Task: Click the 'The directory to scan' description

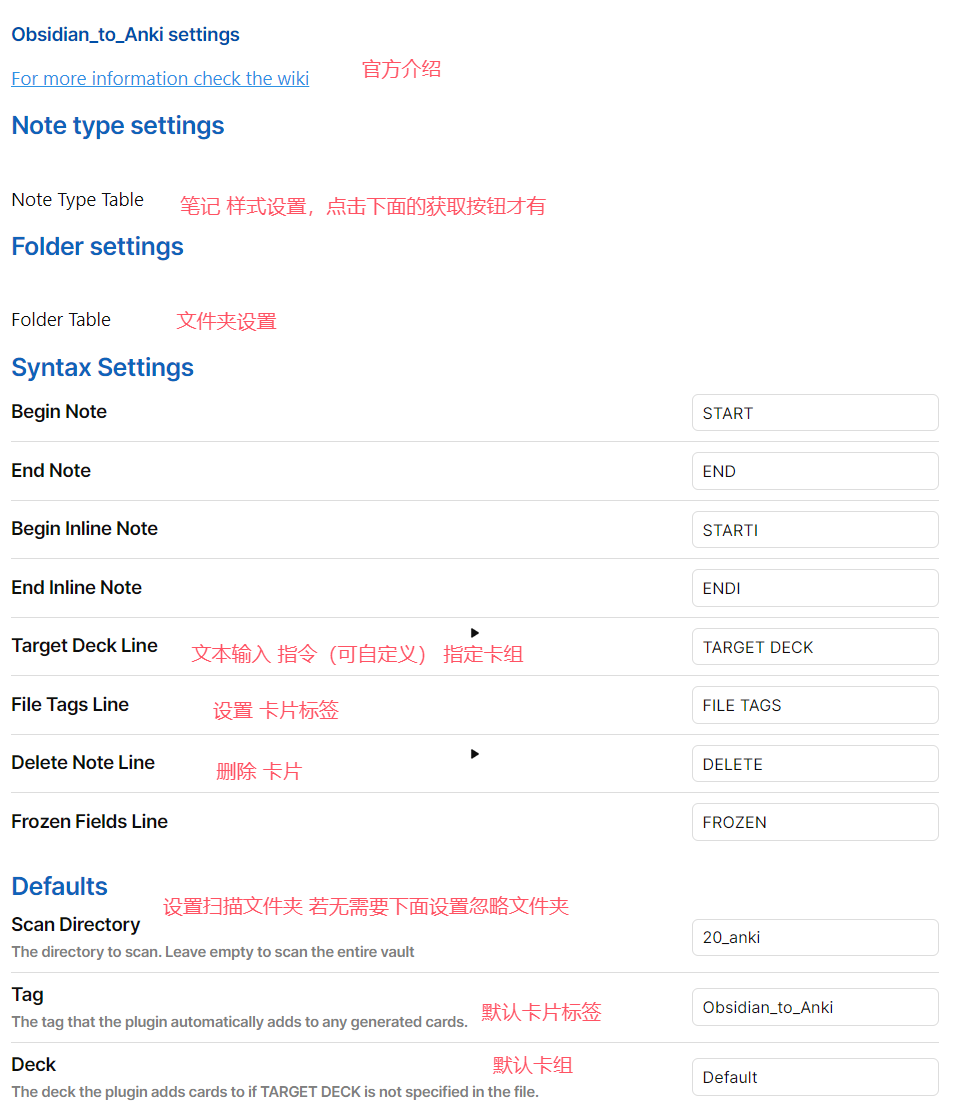Action: pos(213,952)
